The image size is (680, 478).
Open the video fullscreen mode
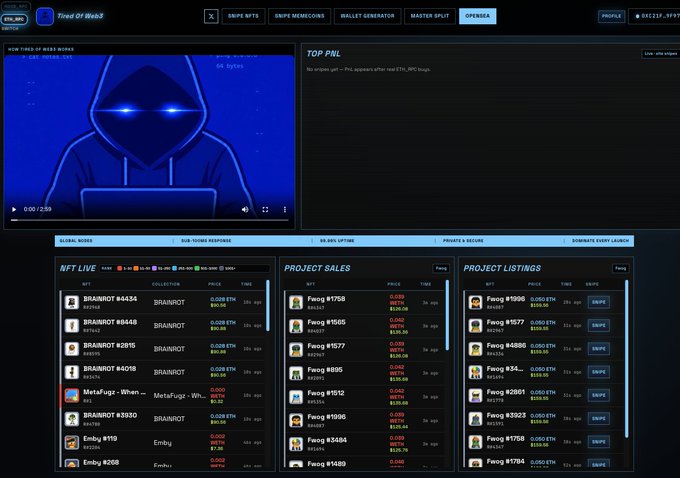pos(265,210)
